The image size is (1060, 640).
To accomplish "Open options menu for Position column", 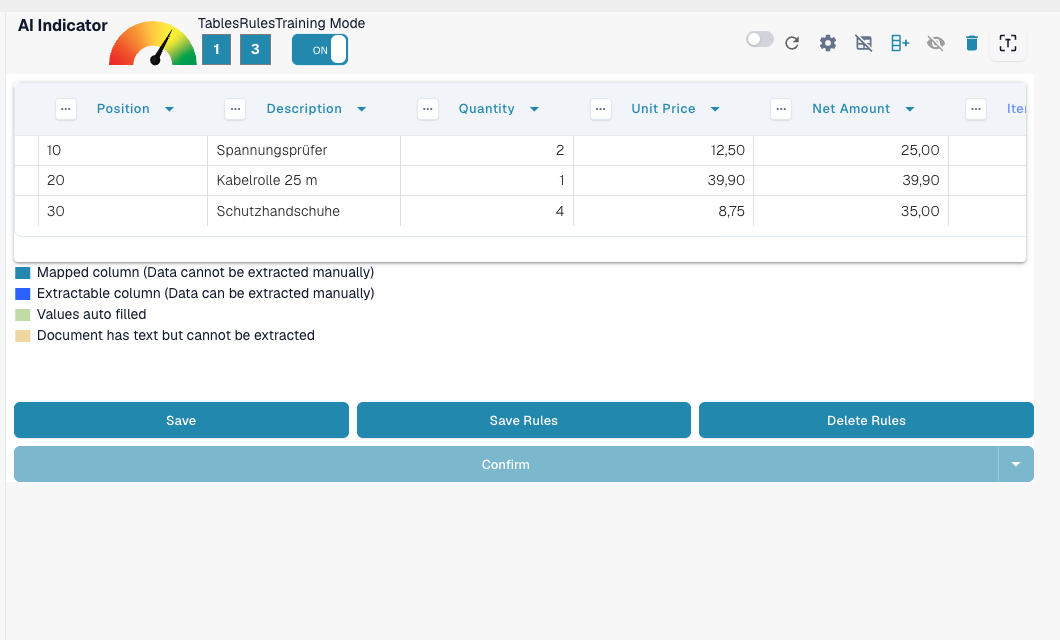I will point(66,109).
